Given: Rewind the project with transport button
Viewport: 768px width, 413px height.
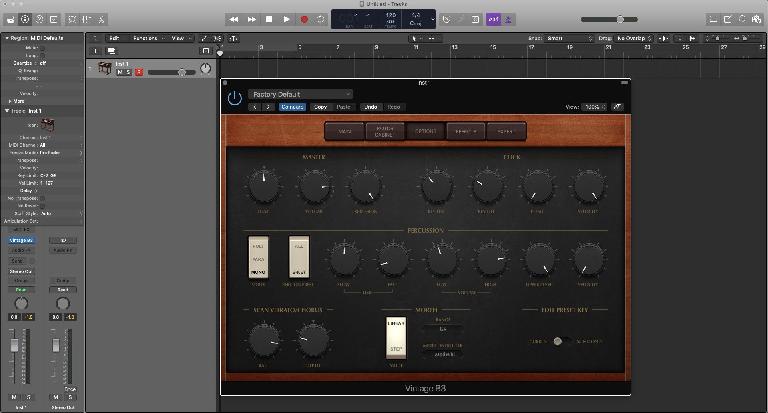Looking at the screenshot, I should pyautogui.click(x=234, y=20).
